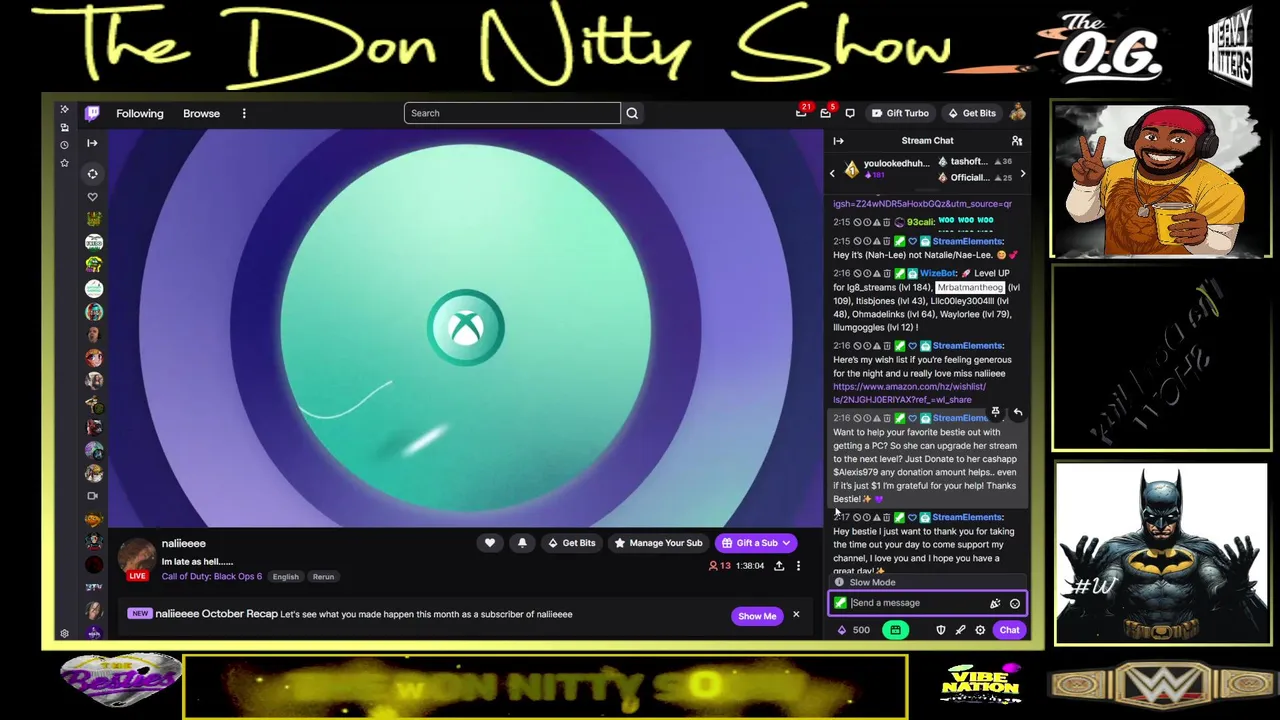The height and width of the screenshot is (720, 1280).
Task: Show next gift leaderboard entry
Action: click(1022, 174)
